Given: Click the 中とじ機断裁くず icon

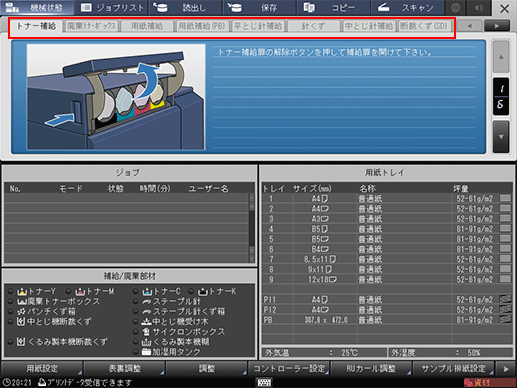Looking at the screenshot, I should click(21, 322).
